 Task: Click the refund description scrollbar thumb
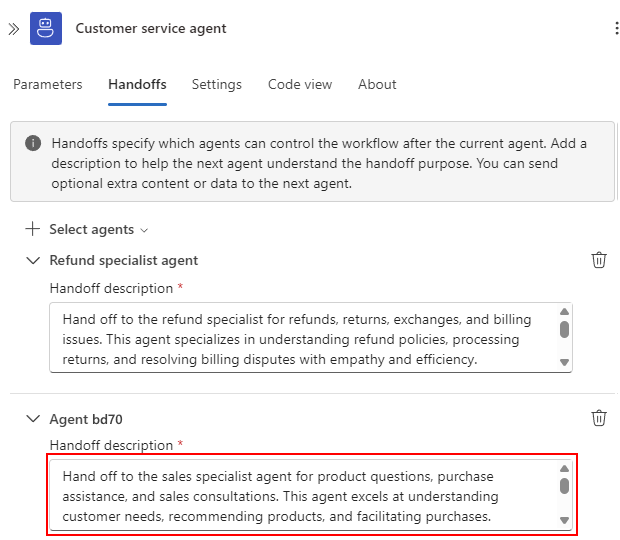point(564,330)
